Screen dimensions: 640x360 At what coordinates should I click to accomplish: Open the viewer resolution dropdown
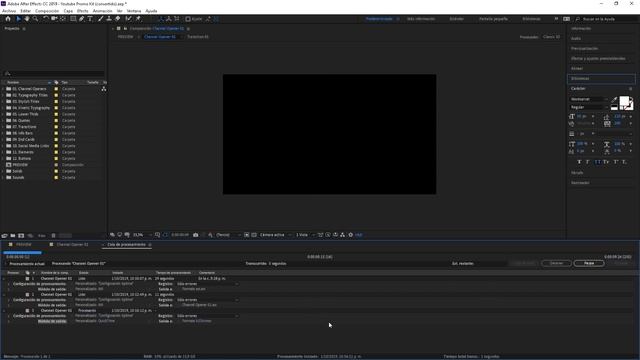[228, 235]
